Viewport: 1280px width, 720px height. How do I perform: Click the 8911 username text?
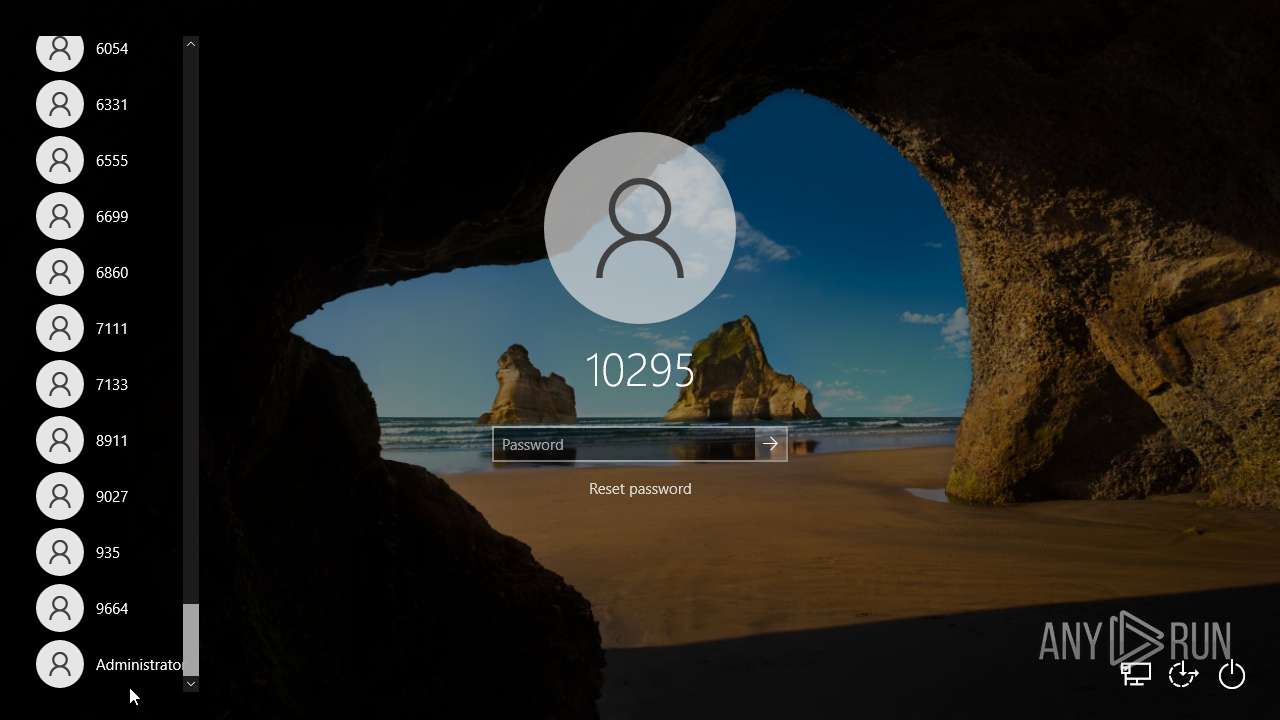pos(112,440)
